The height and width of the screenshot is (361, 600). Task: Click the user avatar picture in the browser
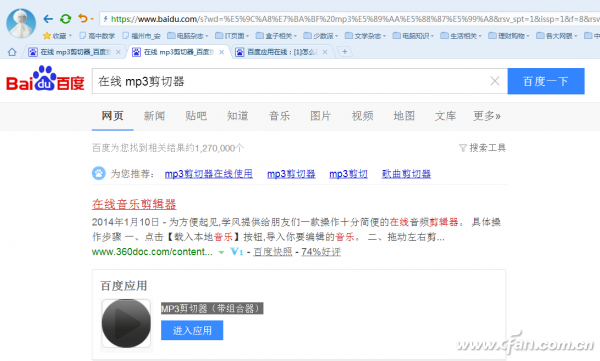21,23
